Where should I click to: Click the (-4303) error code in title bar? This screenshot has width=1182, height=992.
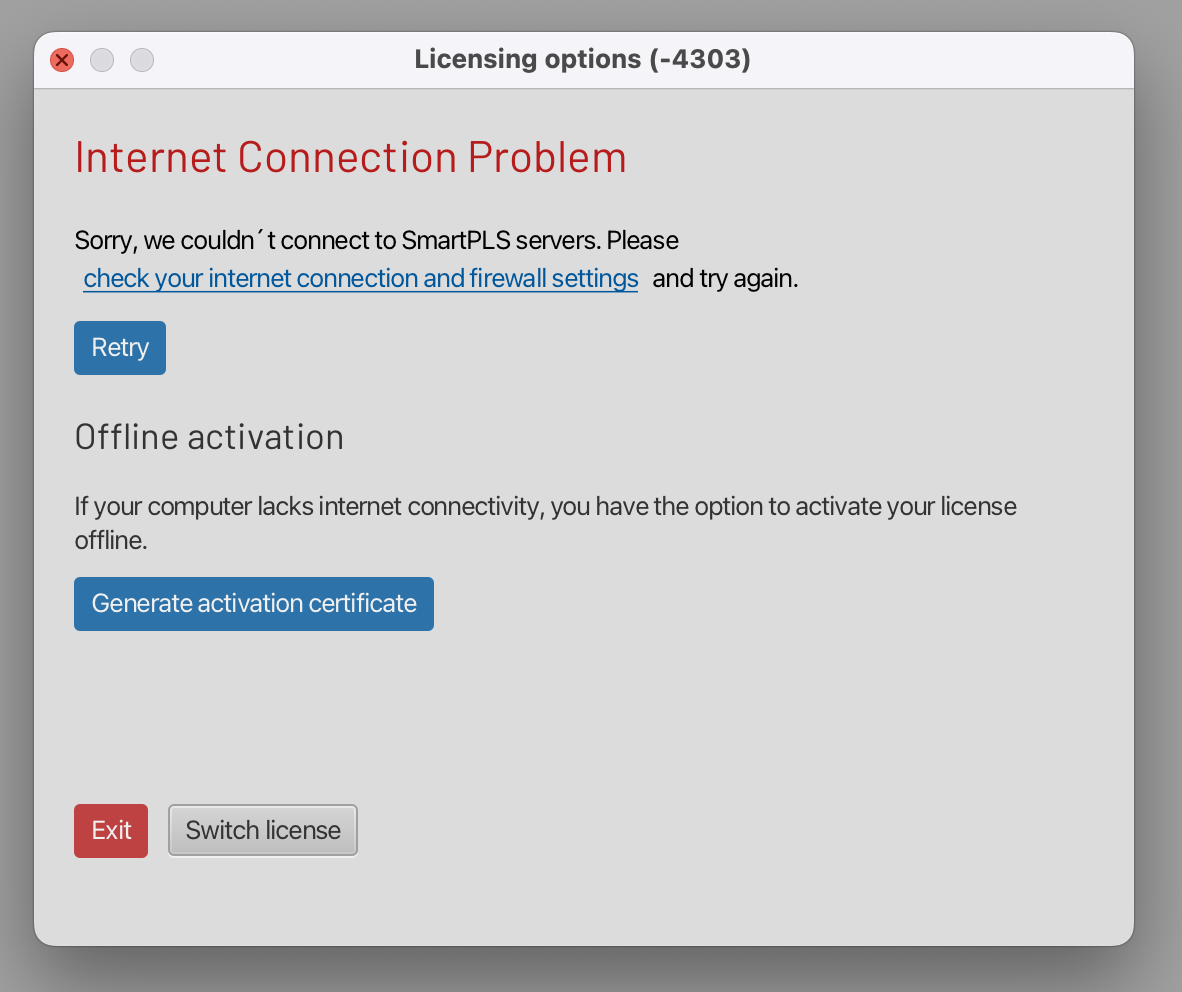tap(700, 60)
